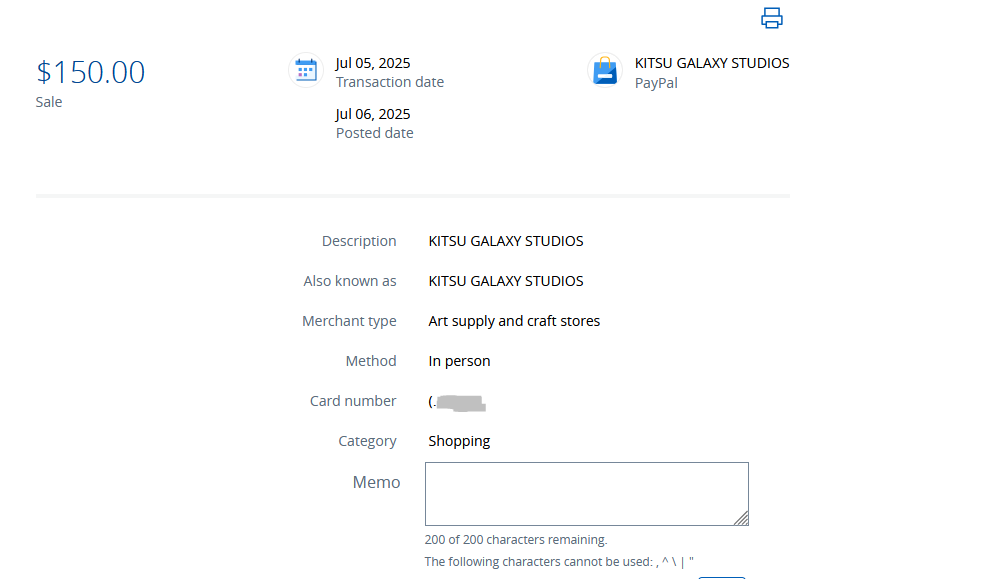Click the PayPal label under merchant name
The width and height of the screenshot is (982, 579).
pyautogui.click(x=656, y=83)
